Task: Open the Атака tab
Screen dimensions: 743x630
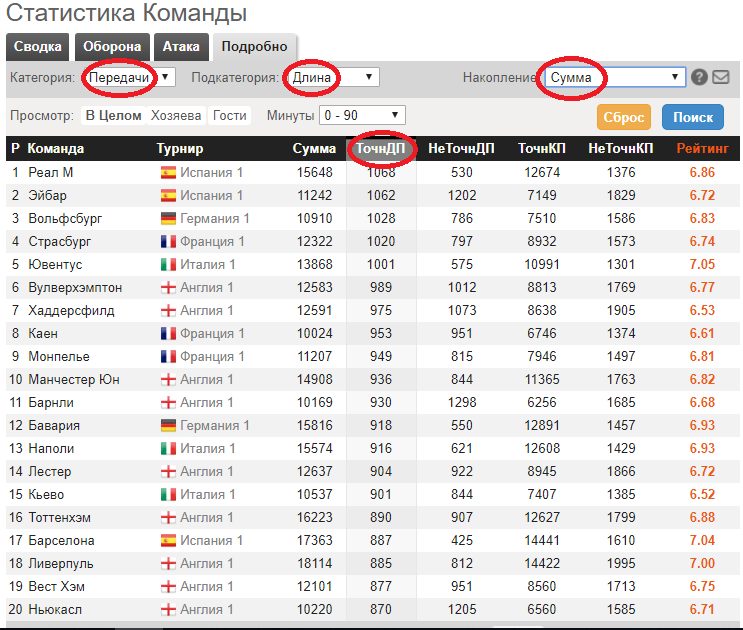Action: click(x=183, y=47)
